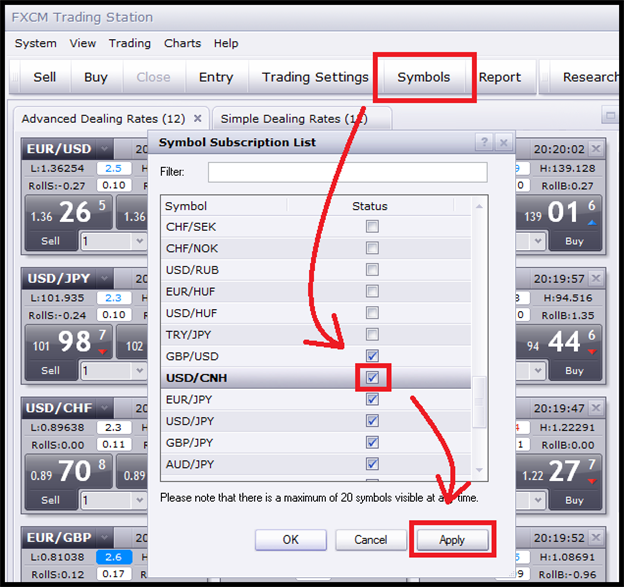Click Apply in subscription dialog
Image resolution: width=624 pixels, height=587 pixels.
(x=452, y=540)
